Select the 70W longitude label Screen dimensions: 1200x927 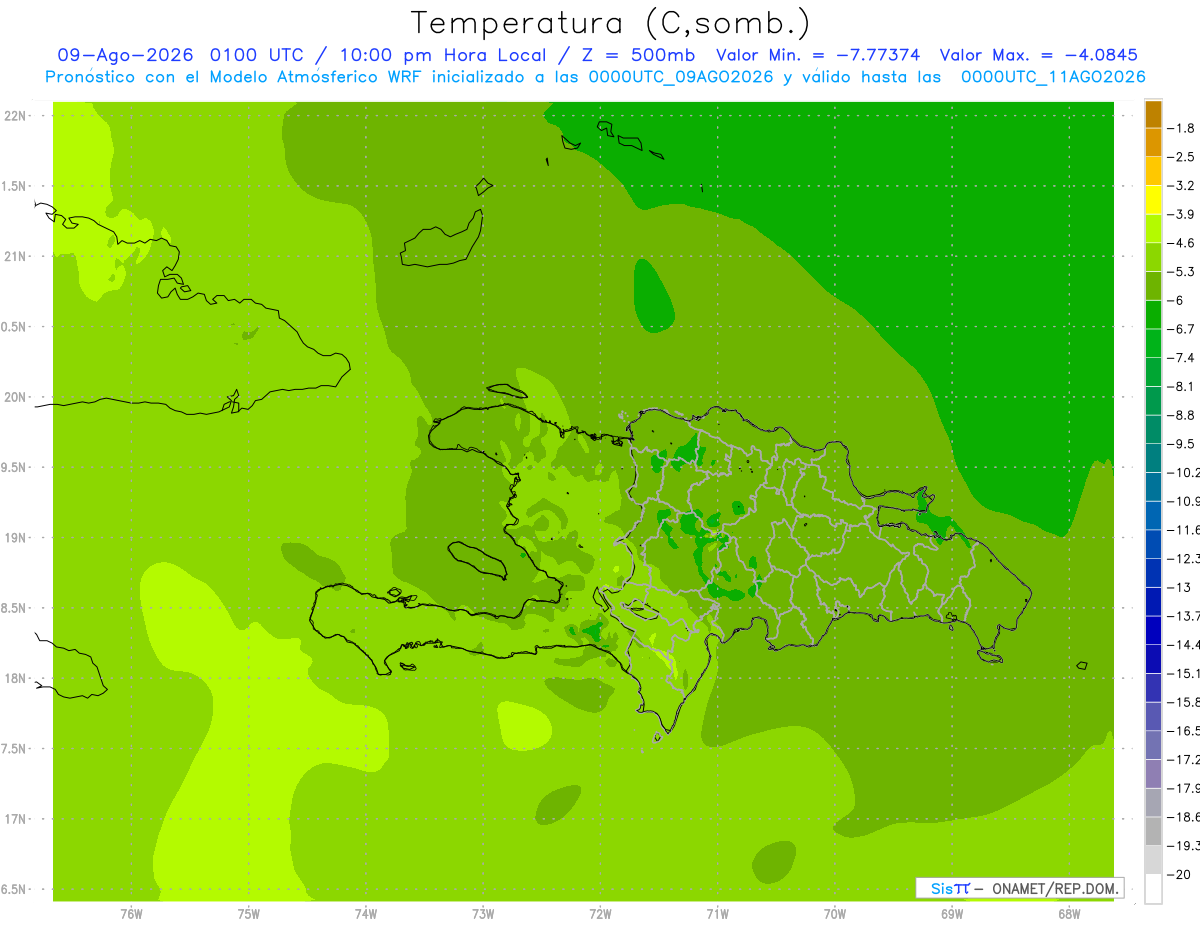click(x=835, y=914)
